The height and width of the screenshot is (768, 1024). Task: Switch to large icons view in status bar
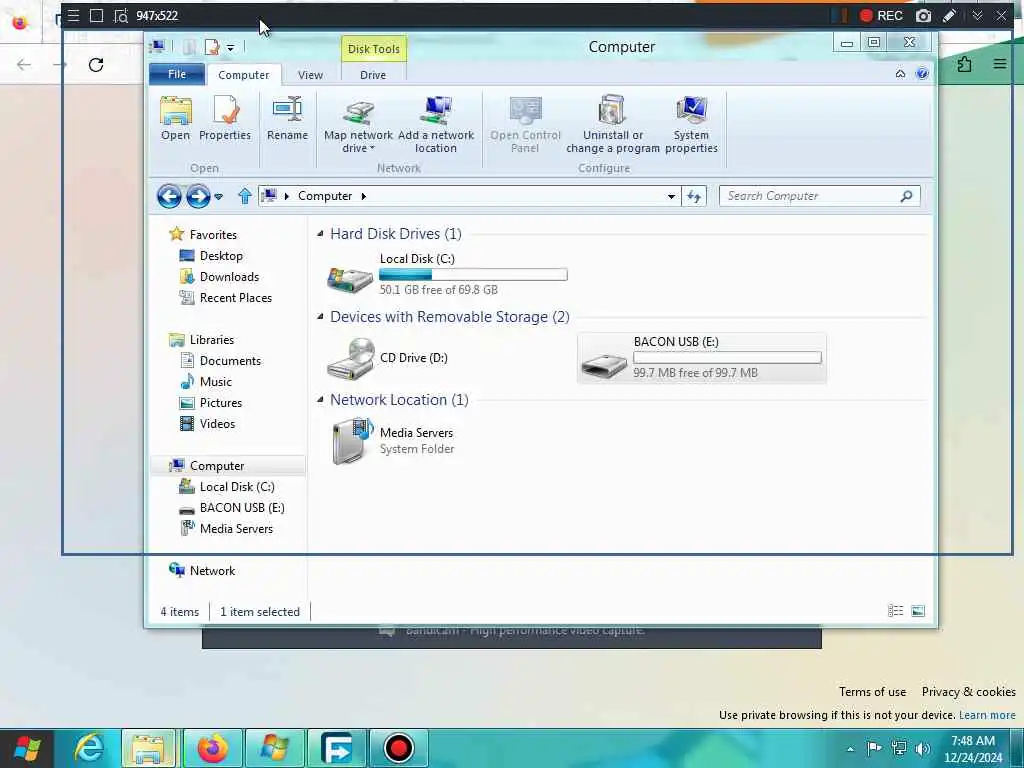[918, 611]
